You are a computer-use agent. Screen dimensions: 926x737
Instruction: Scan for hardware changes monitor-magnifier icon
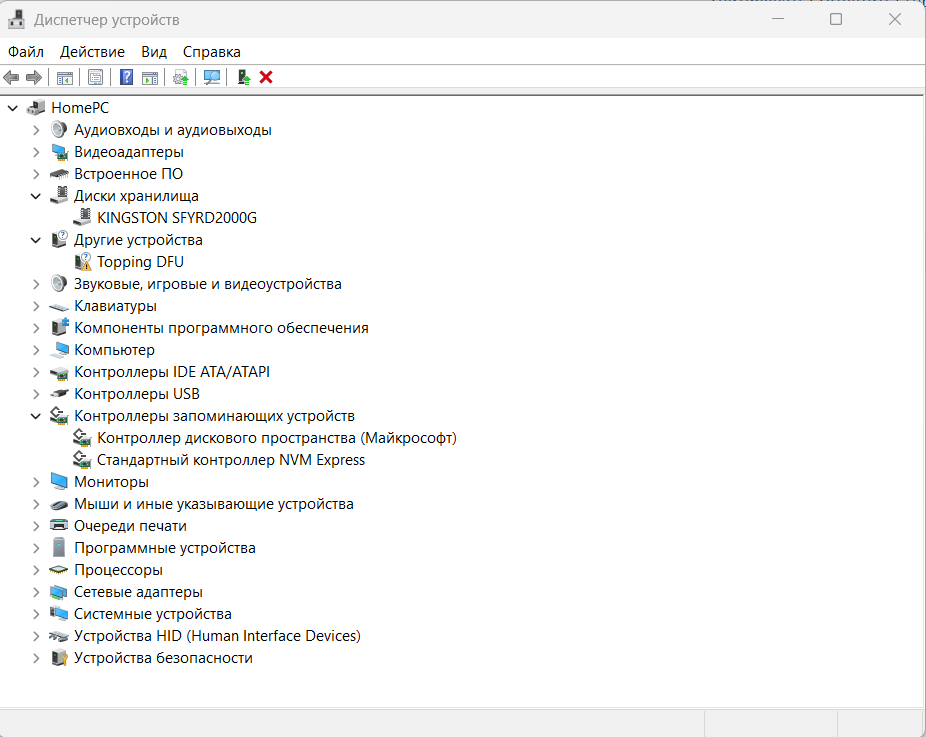(211, 77)
